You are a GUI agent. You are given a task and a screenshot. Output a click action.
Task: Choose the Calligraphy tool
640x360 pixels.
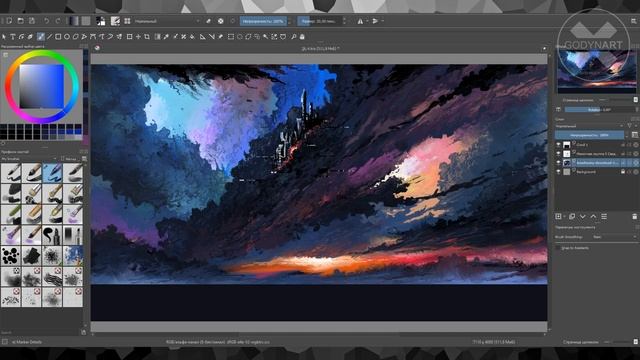click(30, 37)
